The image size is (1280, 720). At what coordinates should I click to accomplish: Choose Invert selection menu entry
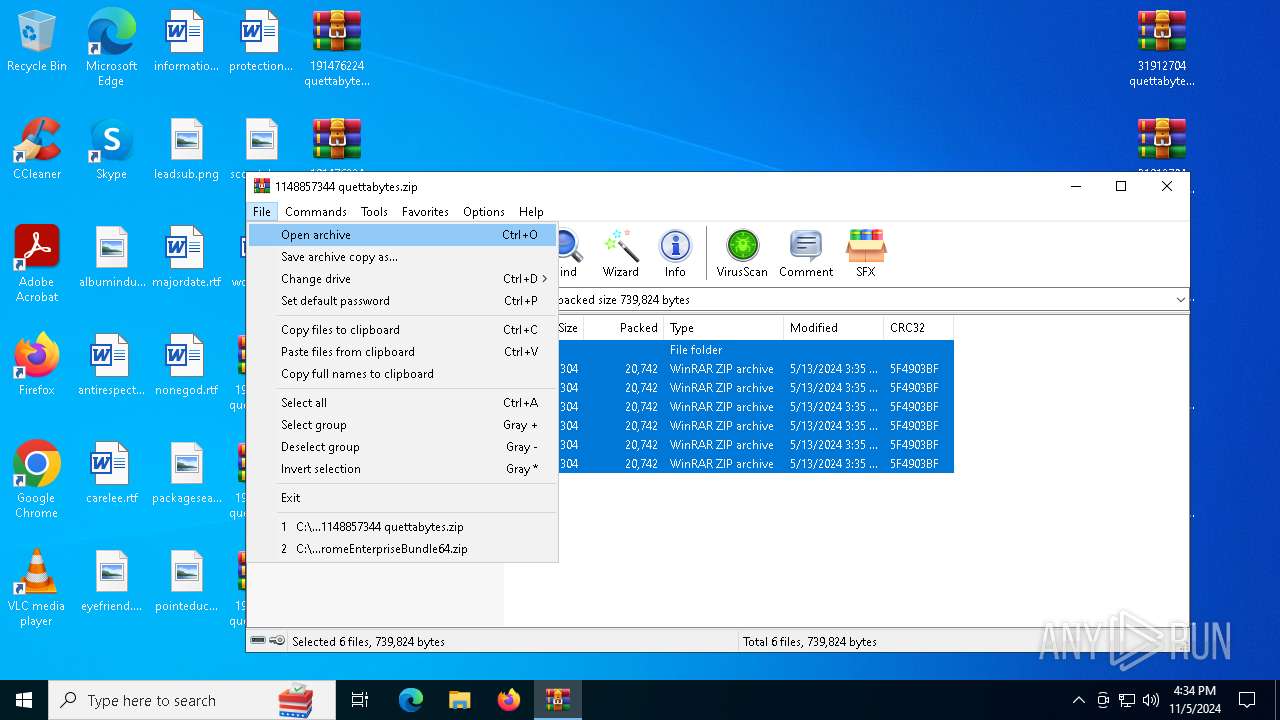(401, 469)
